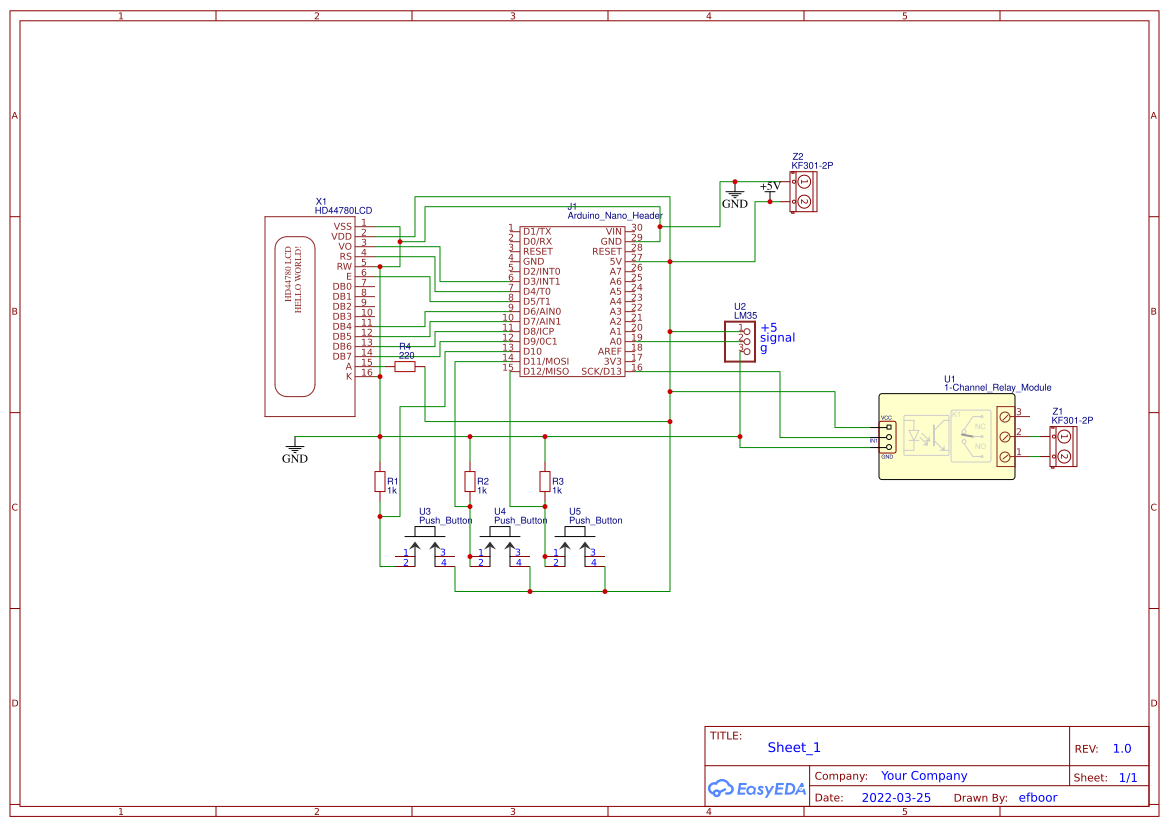This screenshot has height=827, width=1169.
Task: Select the 1k resistor R3
Action: tap(545, 482)
